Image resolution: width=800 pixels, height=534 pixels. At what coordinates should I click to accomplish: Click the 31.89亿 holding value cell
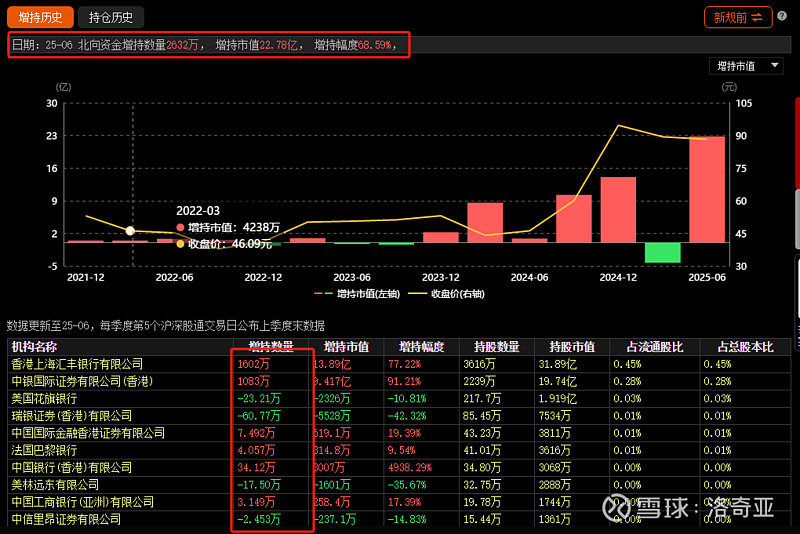[558, 364]
